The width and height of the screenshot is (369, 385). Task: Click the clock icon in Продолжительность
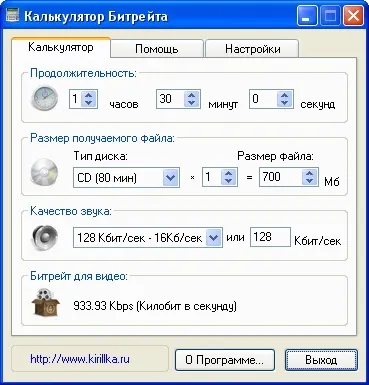tap(44, 98)
